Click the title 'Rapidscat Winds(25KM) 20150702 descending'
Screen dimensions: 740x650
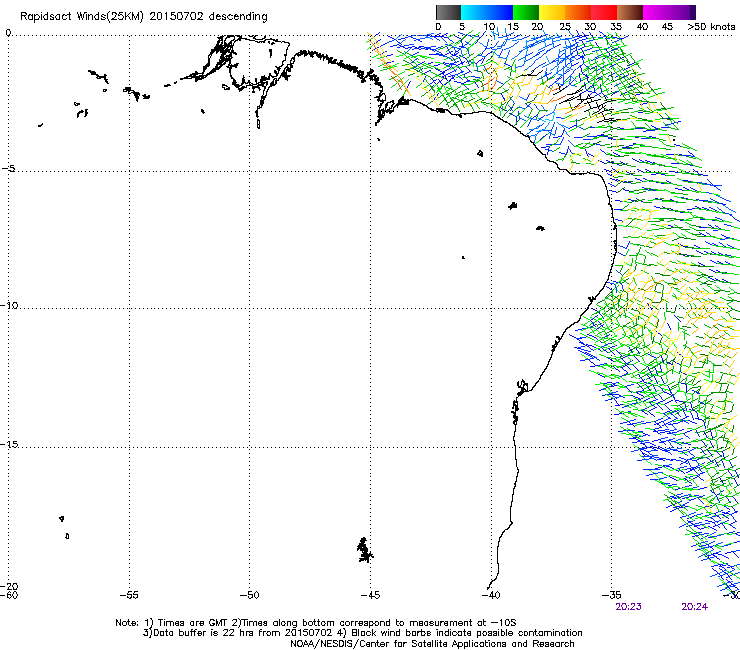click(143, 16)
